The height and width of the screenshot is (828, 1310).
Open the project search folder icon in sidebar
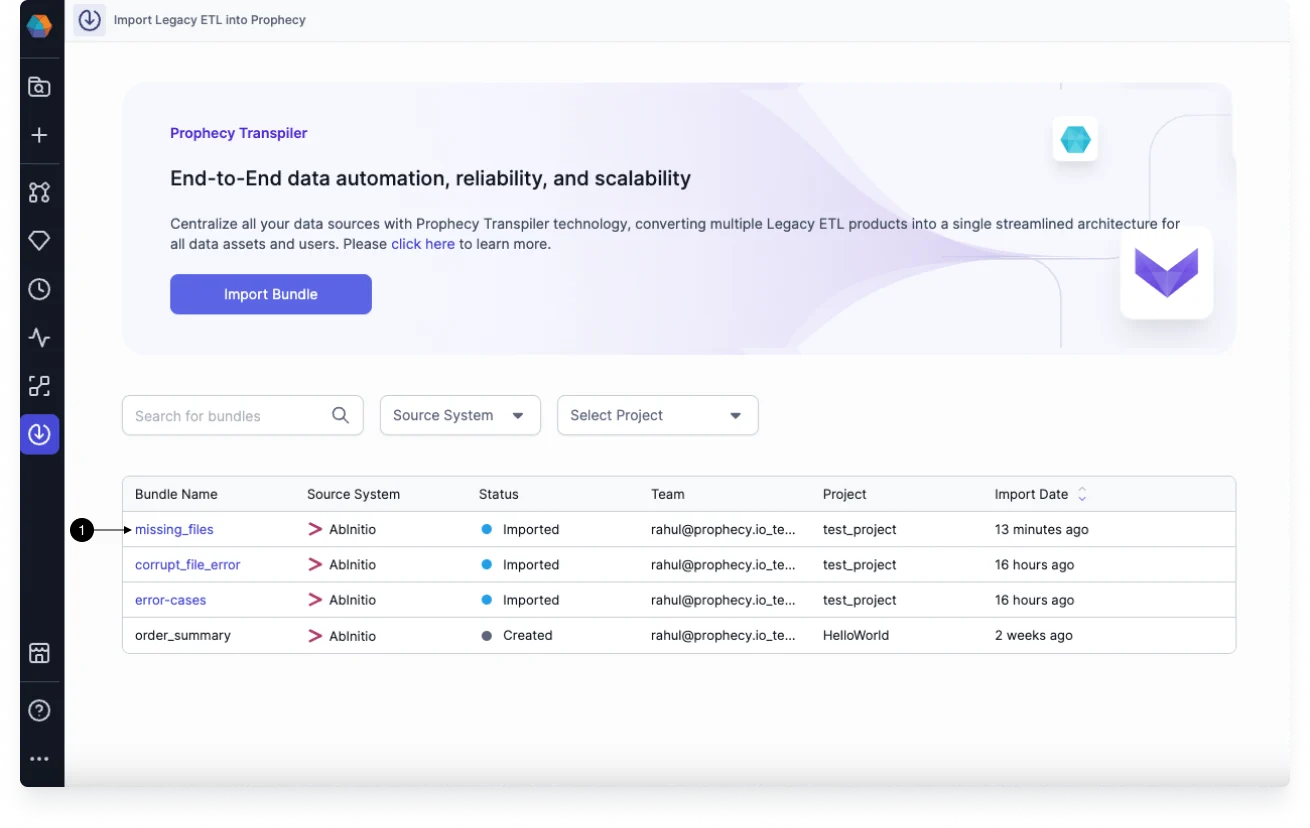click(39, 87)
